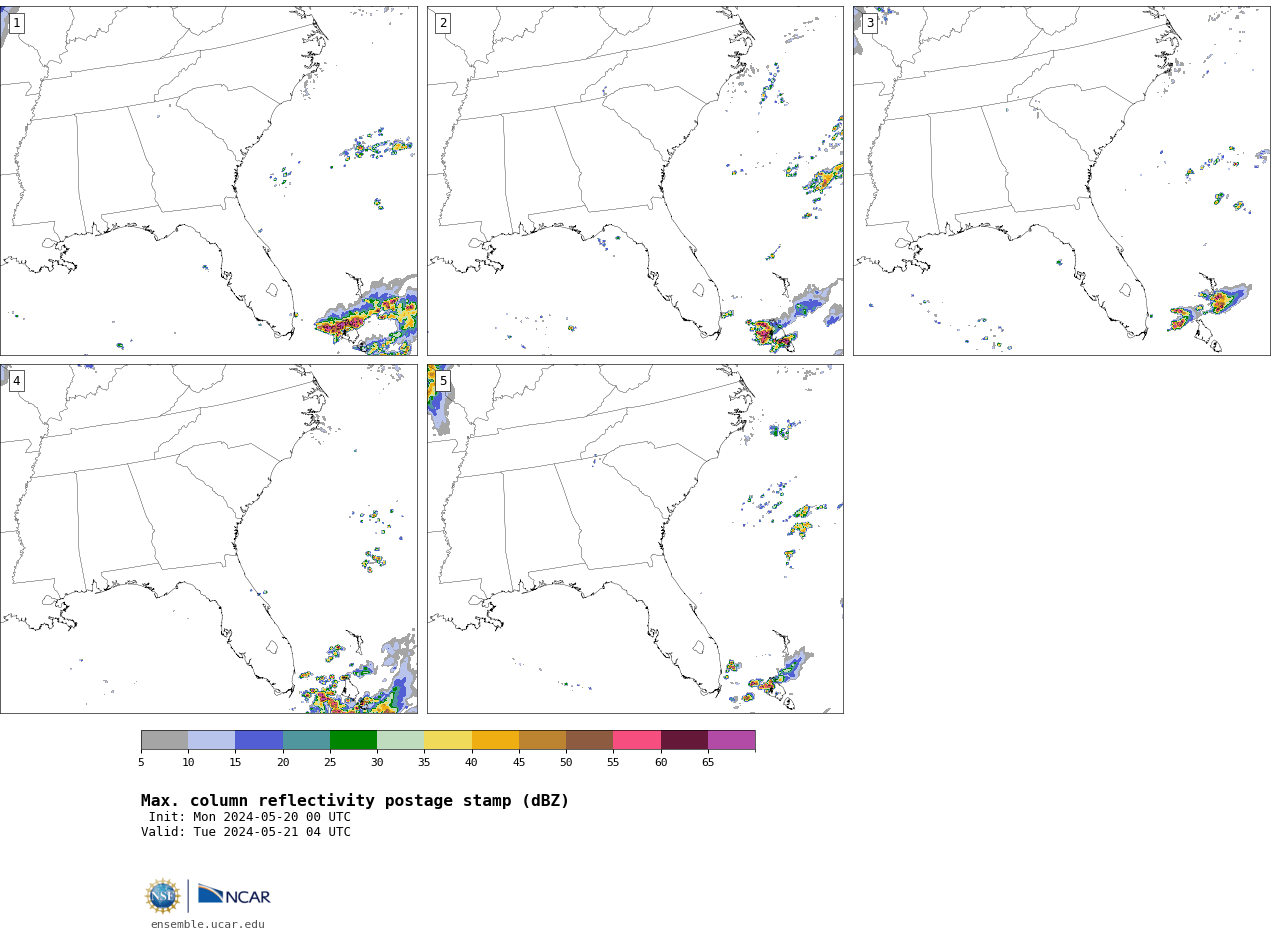Image resolution: width=1280 pixels, height=936 pixels.
Task: Click the light blue 10-15 dBZ swatch
Action: [x=212, y=740]
